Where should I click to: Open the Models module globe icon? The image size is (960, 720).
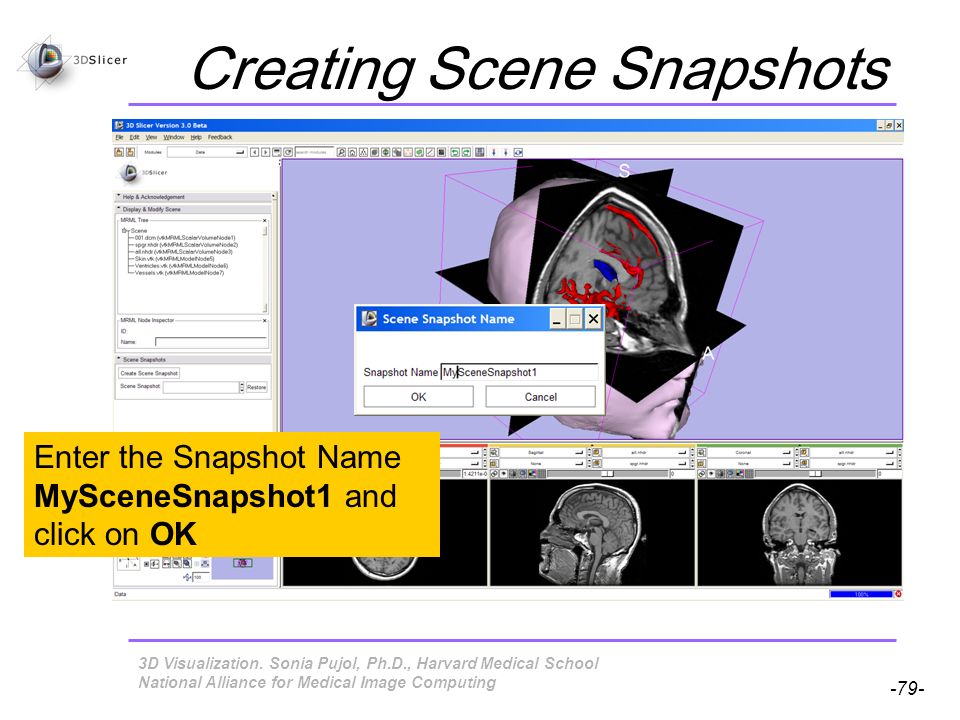(x=385, y=152)
